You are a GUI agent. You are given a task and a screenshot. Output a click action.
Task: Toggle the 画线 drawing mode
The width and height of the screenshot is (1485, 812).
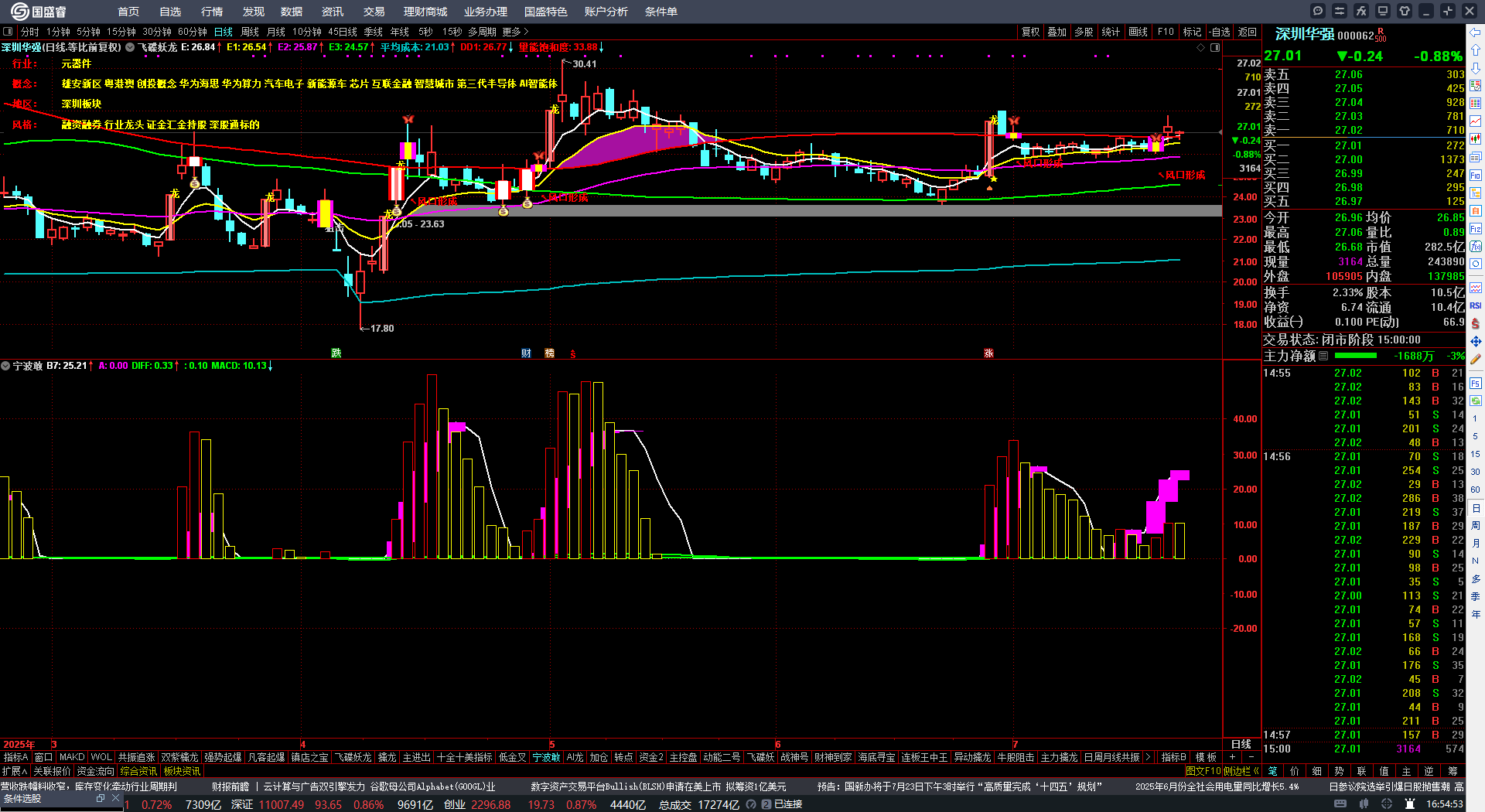point(1138,32)
